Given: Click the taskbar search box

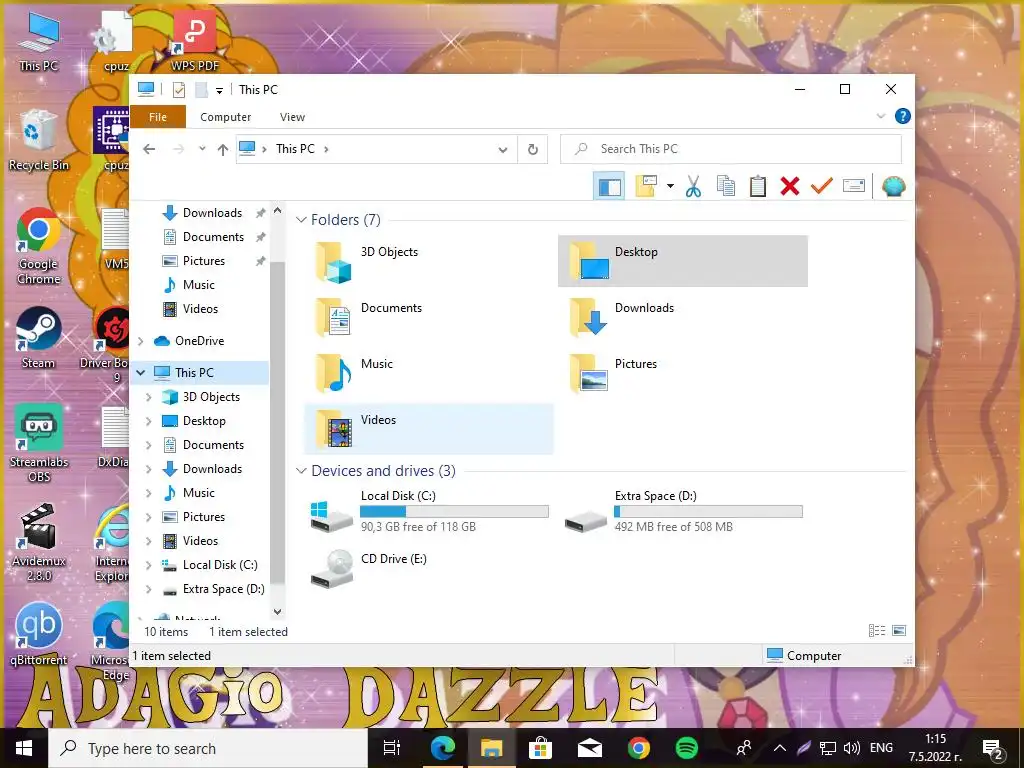Looking at the screenshot, I should click(208, 748).
